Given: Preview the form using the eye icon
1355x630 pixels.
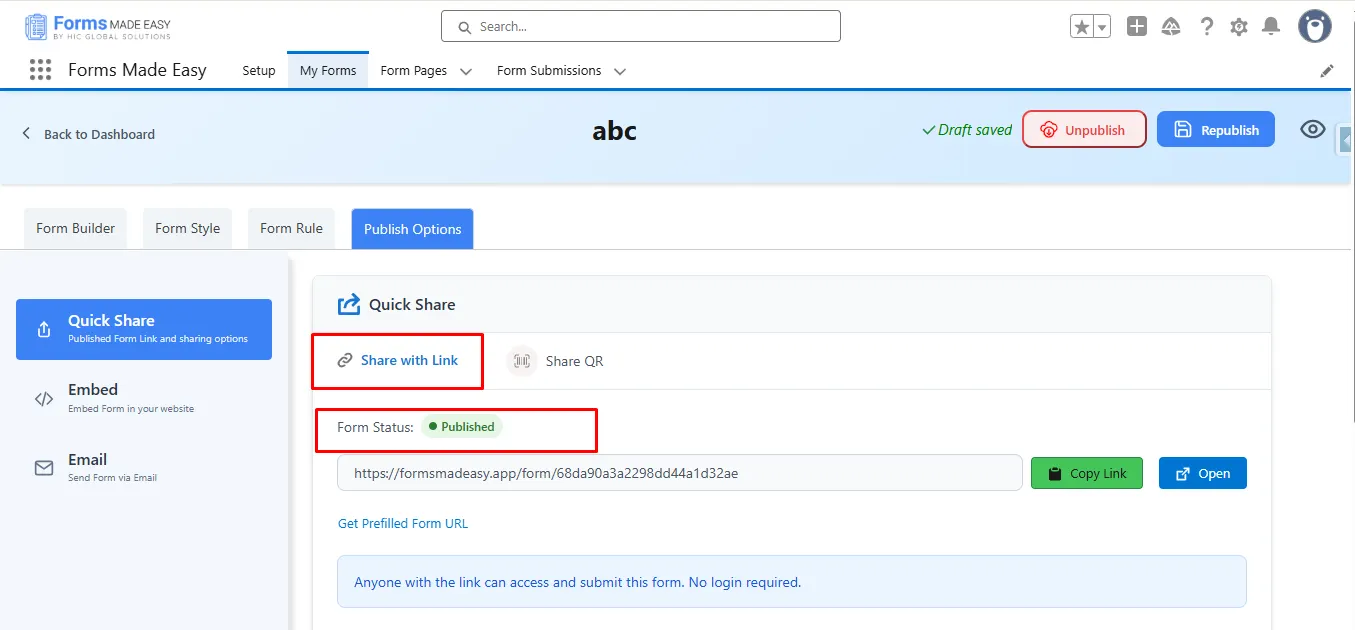Looking at the screenshot, I should coord(1313,129).
